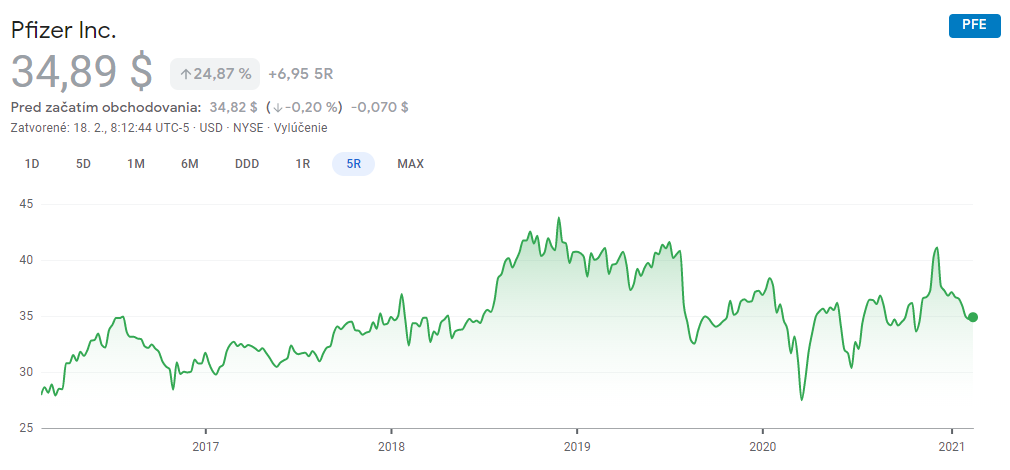This screenshot has width=1010, height=470.
Task: Click the 25 y-axis label
Action: [x=27, y=428]
